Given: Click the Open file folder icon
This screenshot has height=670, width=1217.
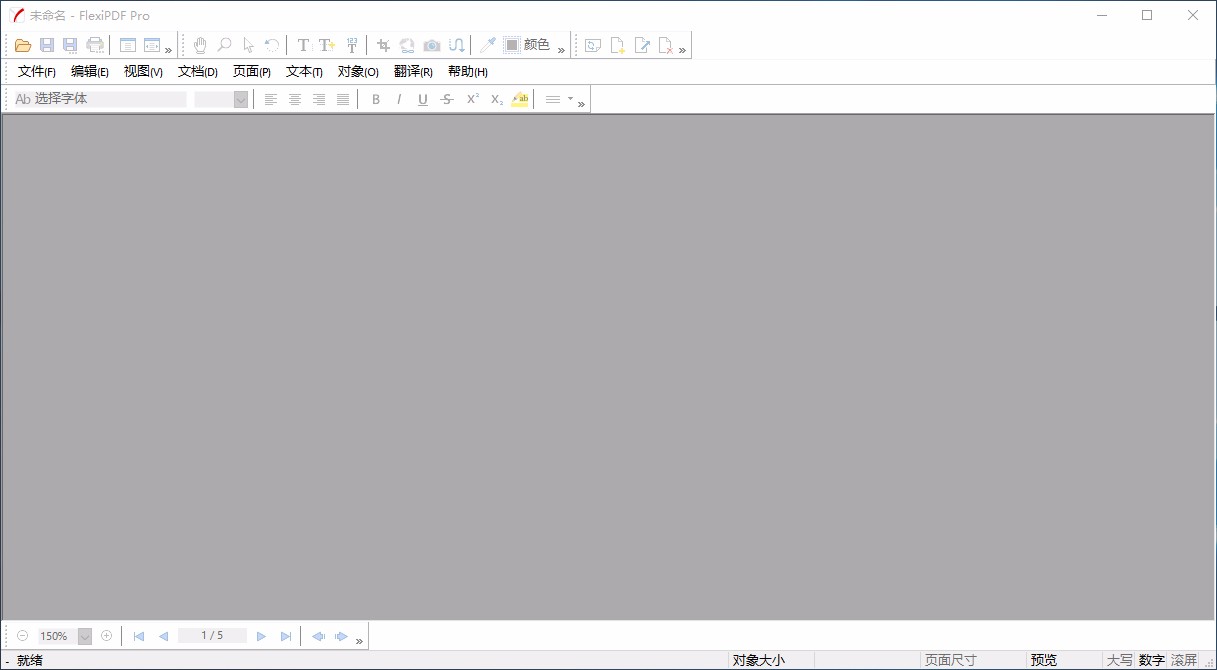Looking at the screenshot, I should [23, 45].
